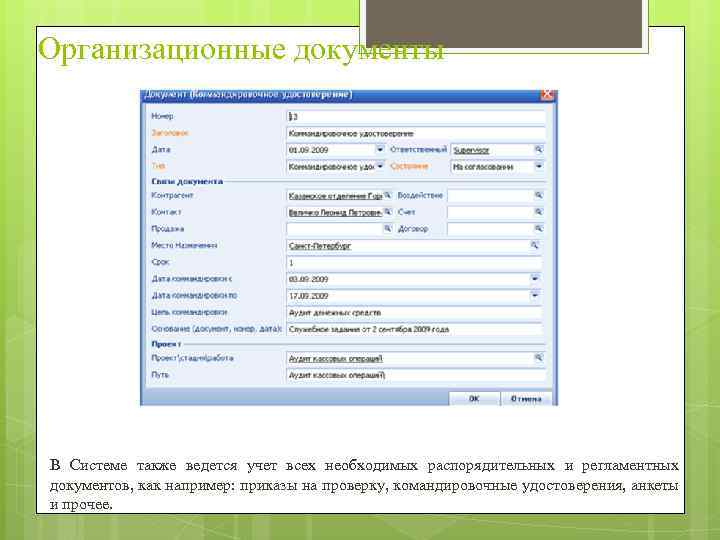The width and height of the screenshot is (720, 540).
Task: Open Дата командировки по date picker
Action: click(x=534, y=295)
